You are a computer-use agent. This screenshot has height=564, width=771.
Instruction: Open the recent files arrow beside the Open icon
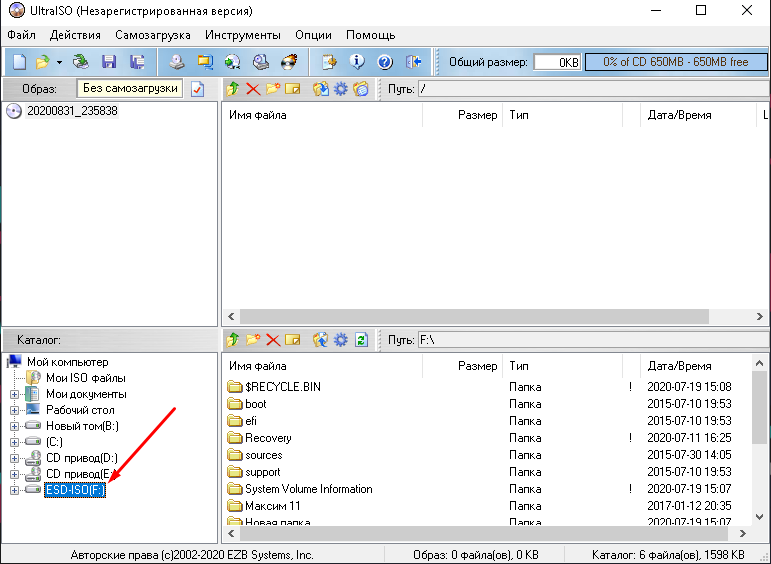coord(59,62)
